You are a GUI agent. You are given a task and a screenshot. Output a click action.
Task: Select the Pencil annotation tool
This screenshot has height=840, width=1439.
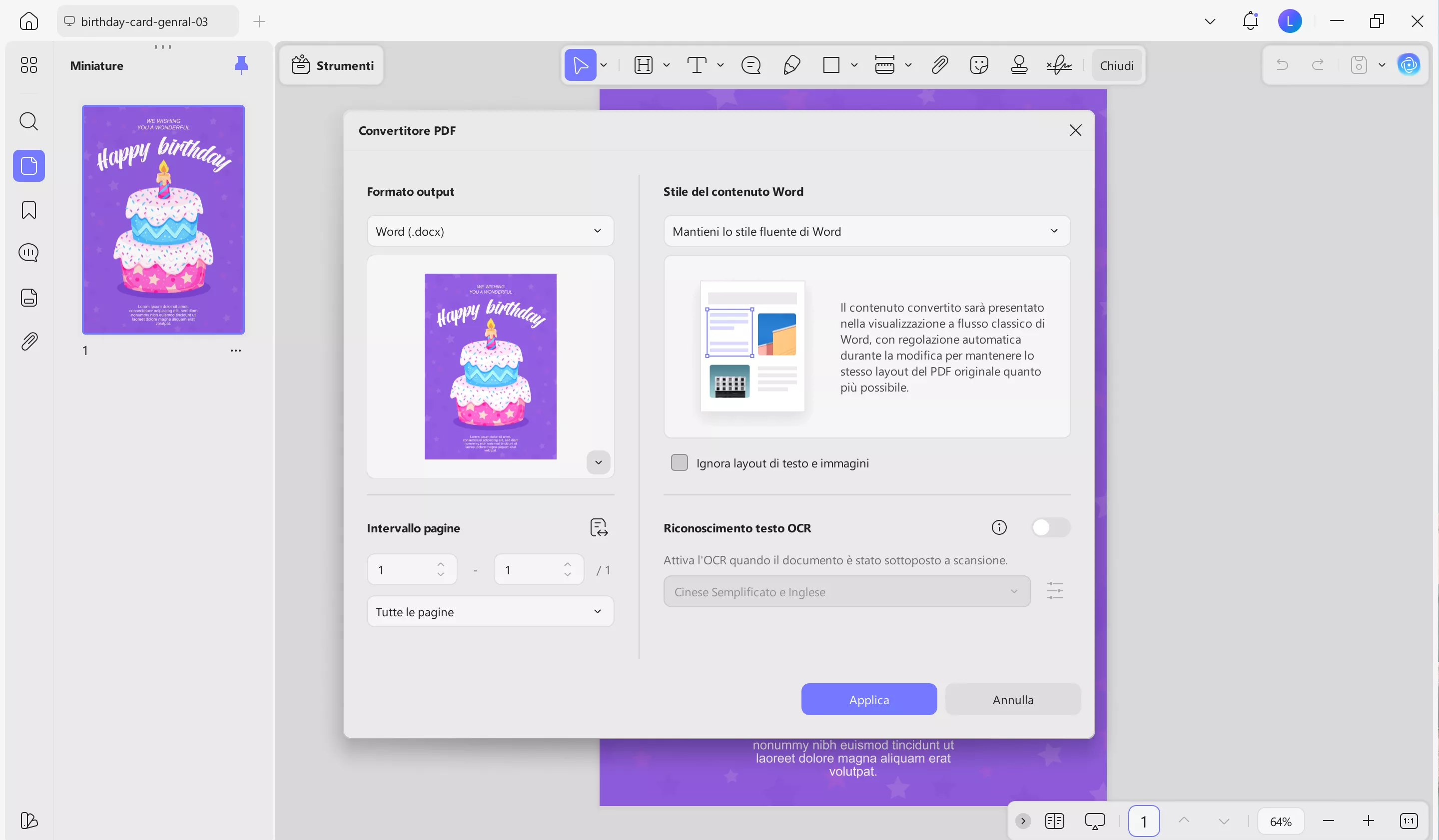point(791,64)
